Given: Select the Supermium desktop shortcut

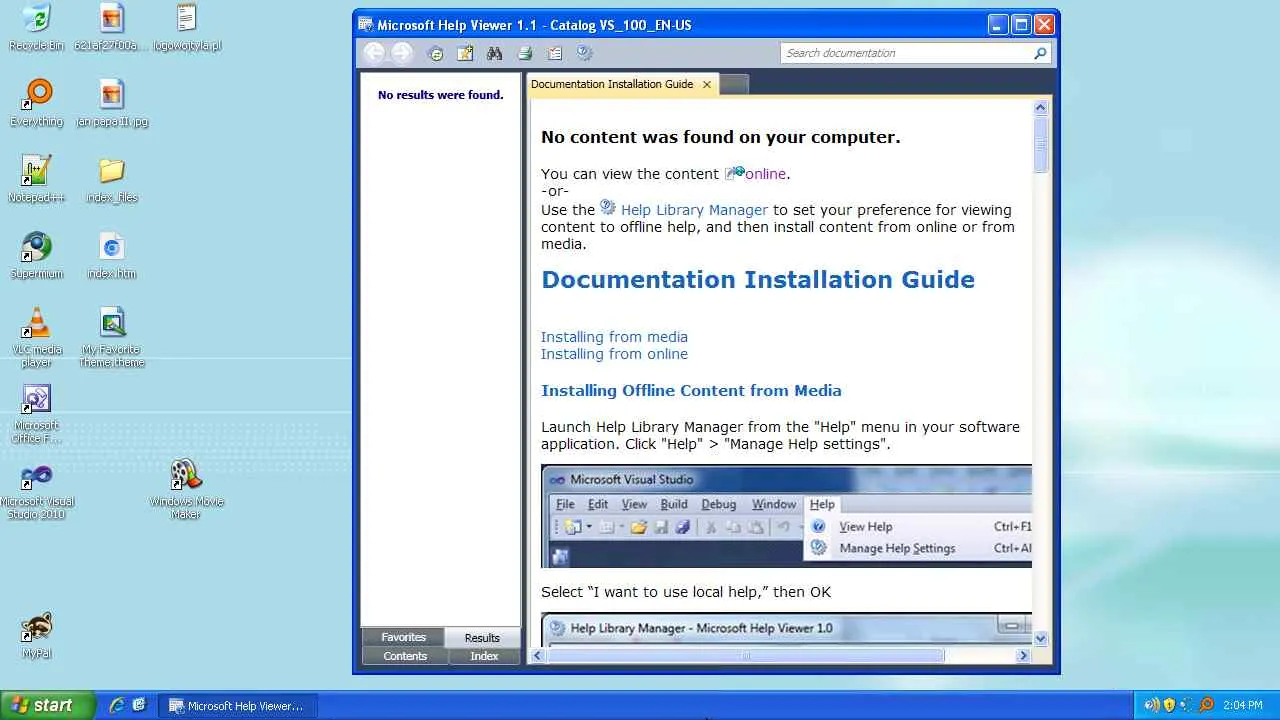Looking at the screenshot, I should pyautogui.click(x=37, y=256).
